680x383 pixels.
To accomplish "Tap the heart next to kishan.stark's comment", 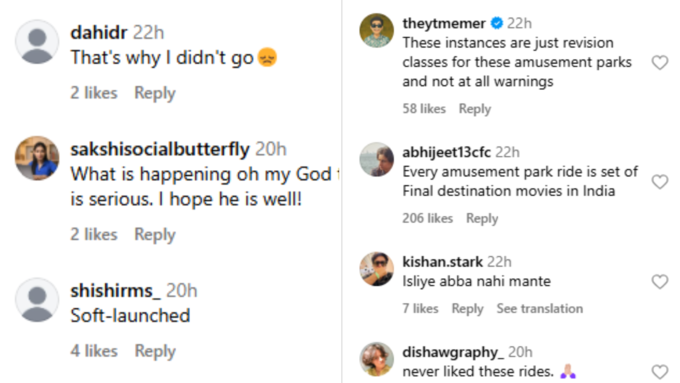I will (660, 282).
